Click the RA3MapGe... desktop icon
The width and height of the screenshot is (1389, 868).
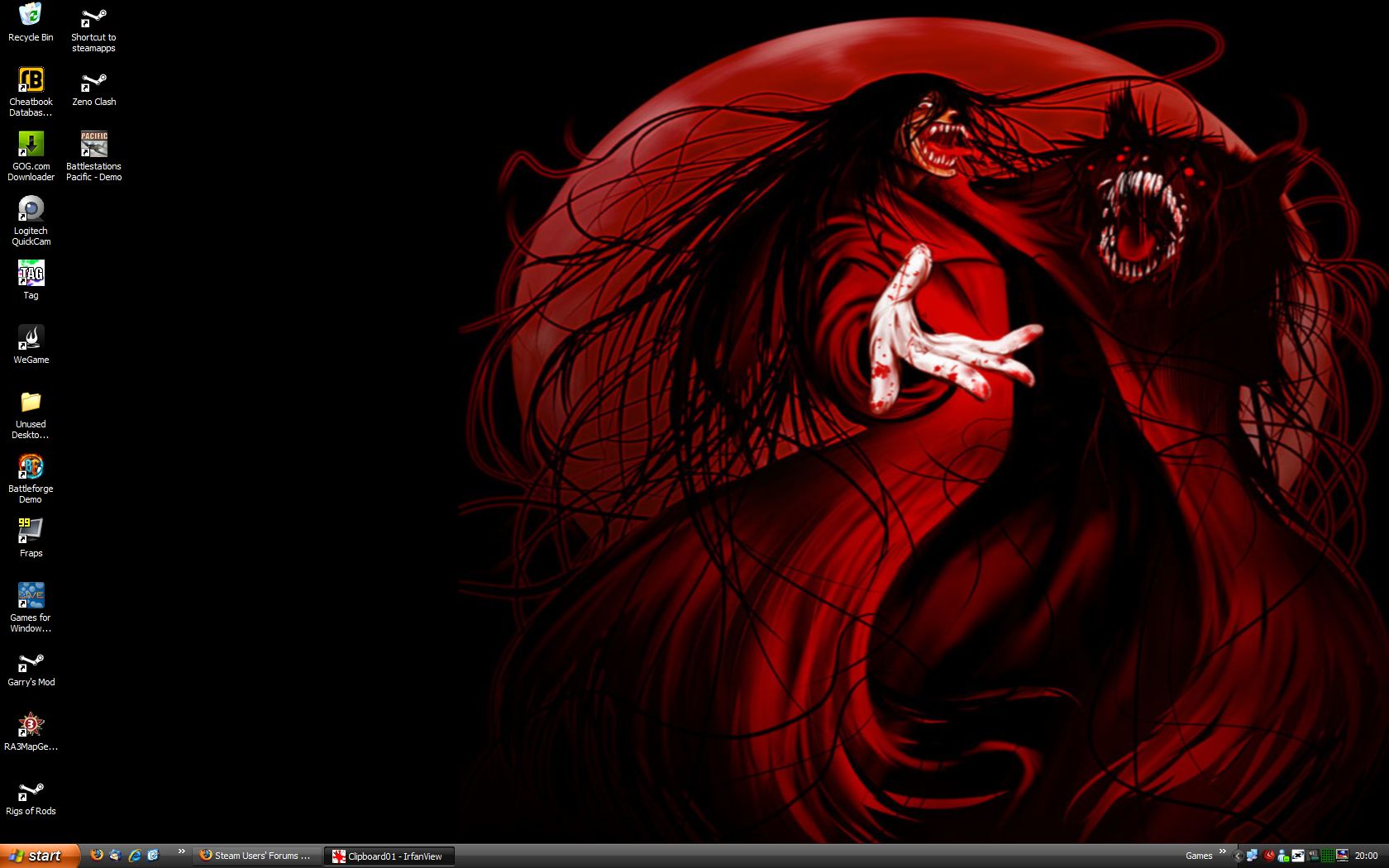(31, 732)
